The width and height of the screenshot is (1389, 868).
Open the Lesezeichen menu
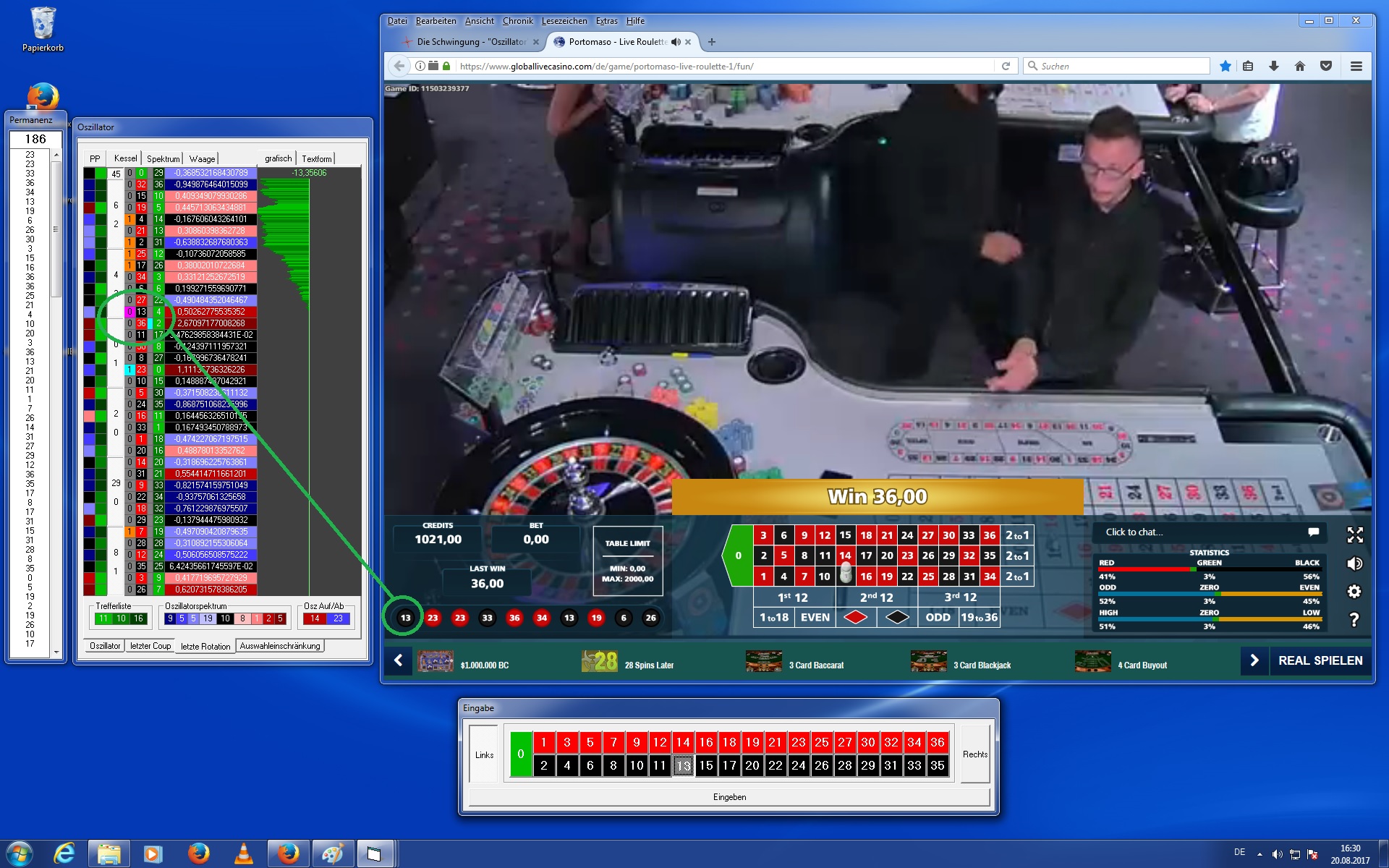point(564,21)
